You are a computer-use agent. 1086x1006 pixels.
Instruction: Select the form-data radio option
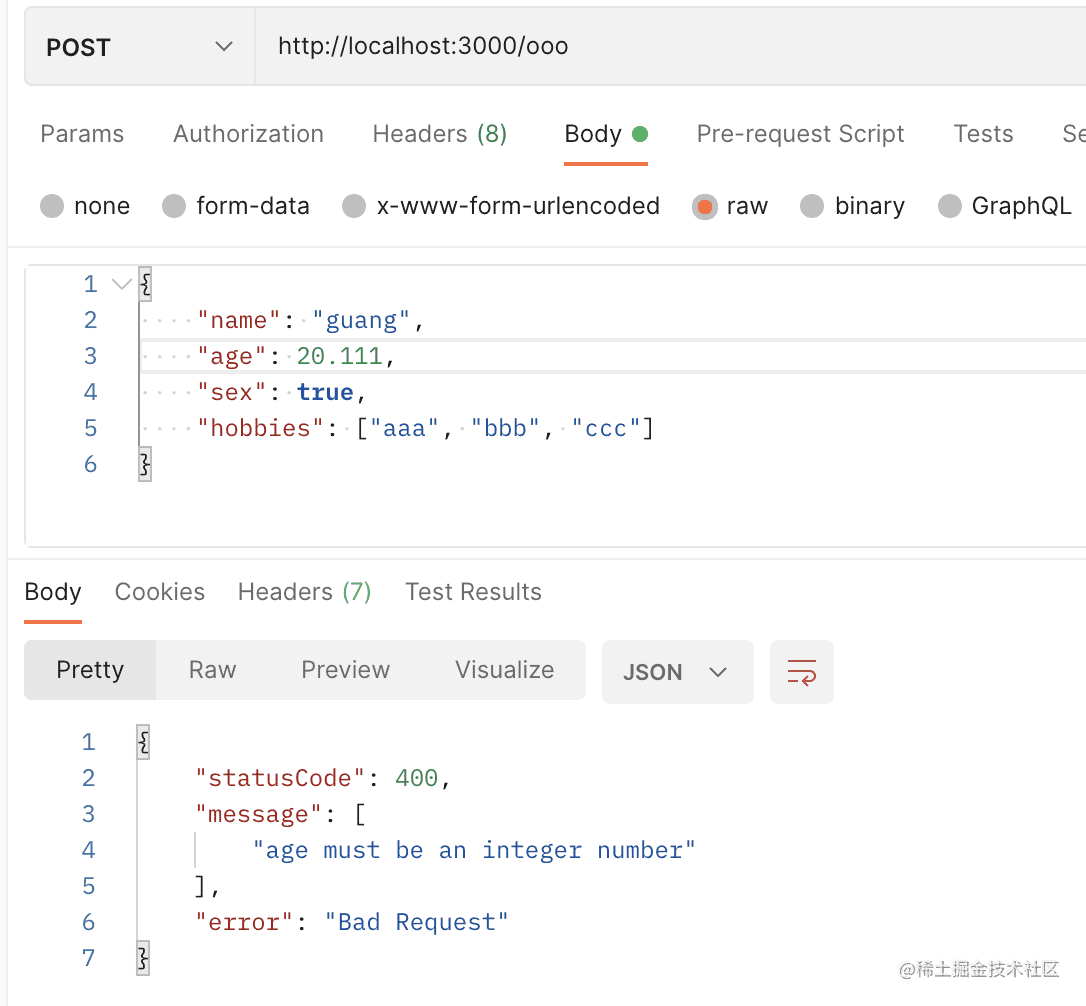174,207
